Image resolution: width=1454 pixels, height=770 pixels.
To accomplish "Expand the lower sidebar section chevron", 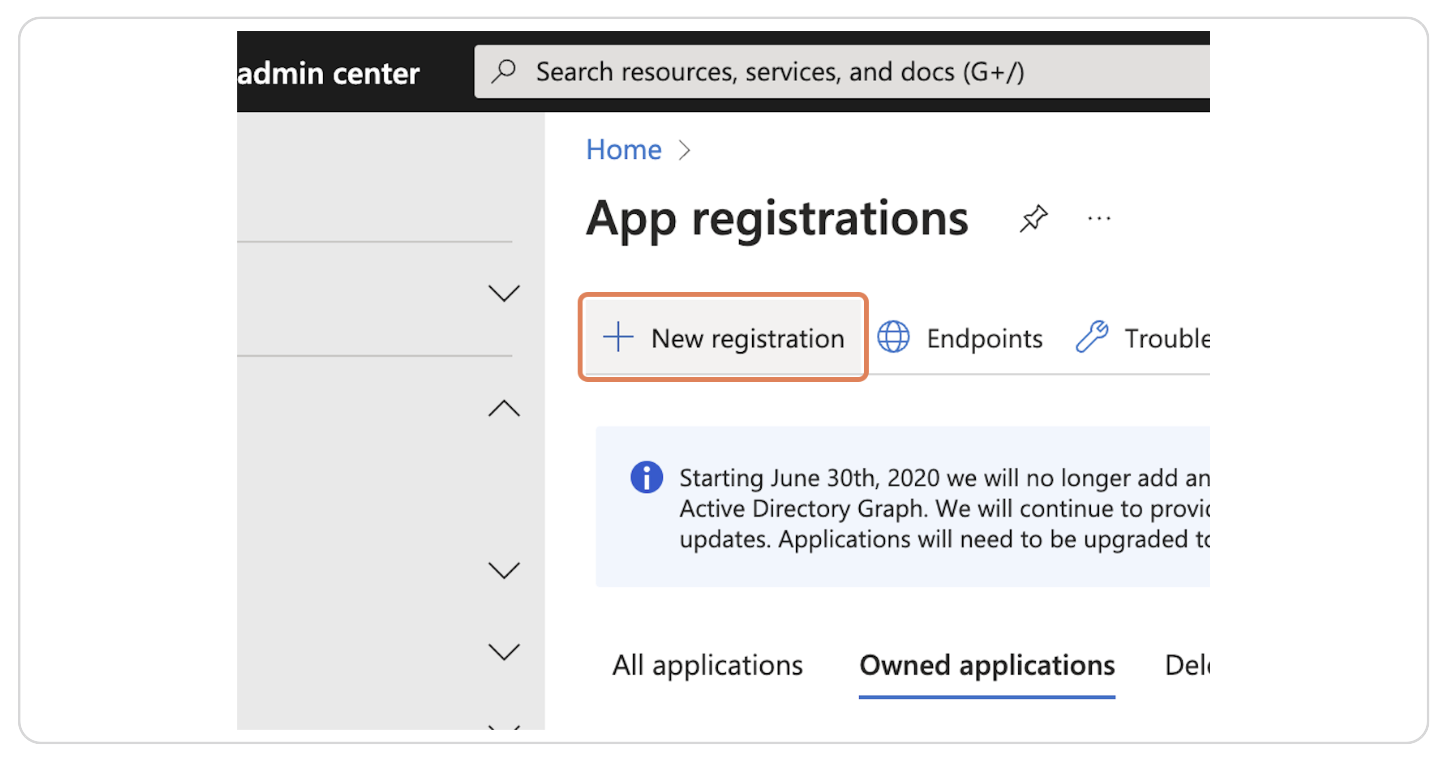I will click(504, 570).
